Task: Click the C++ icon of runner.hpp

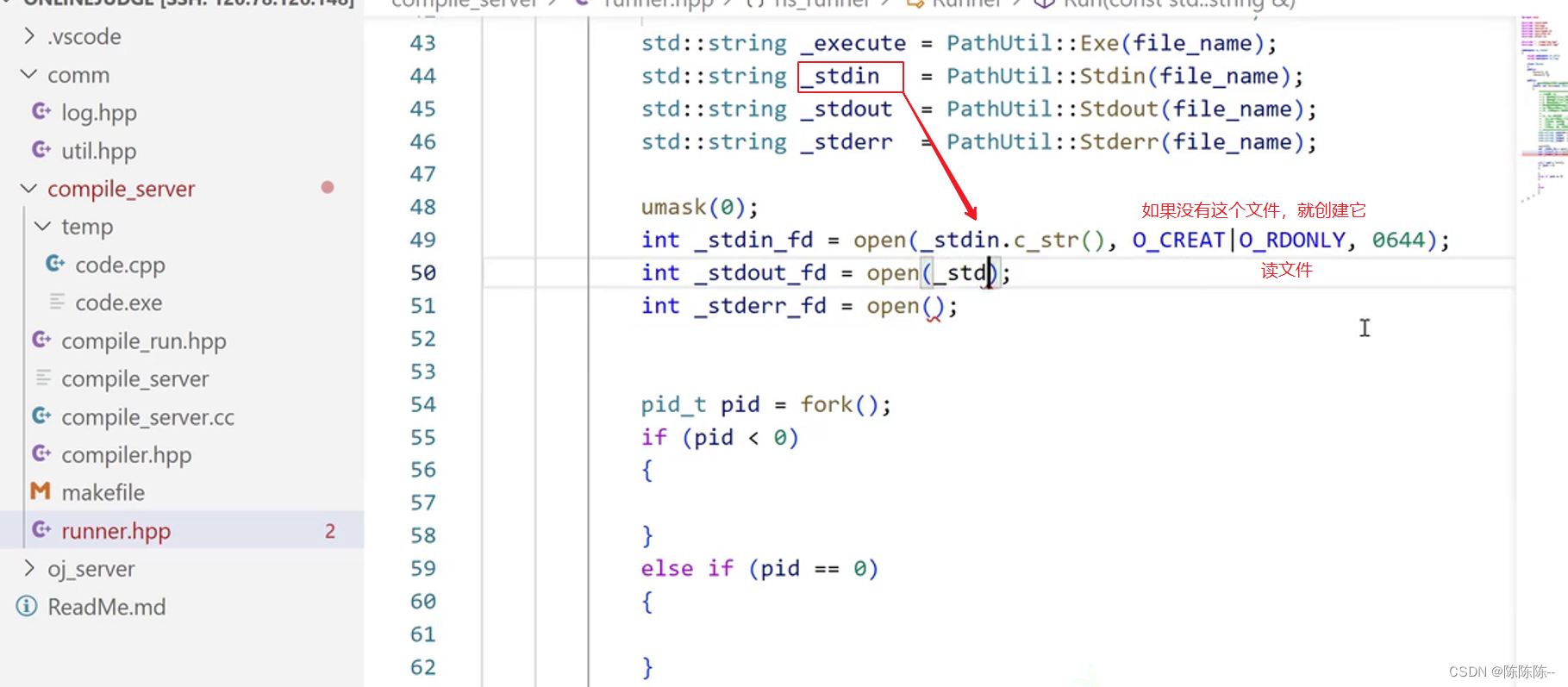Action: pos(41,529)
